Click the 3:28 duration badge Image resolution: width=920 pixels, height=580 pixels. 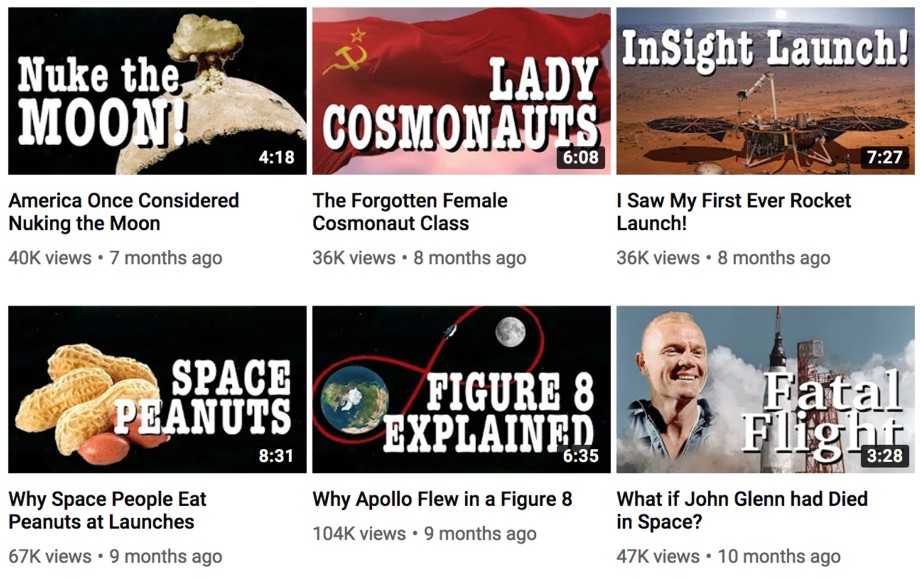click(x=885, y=456)
